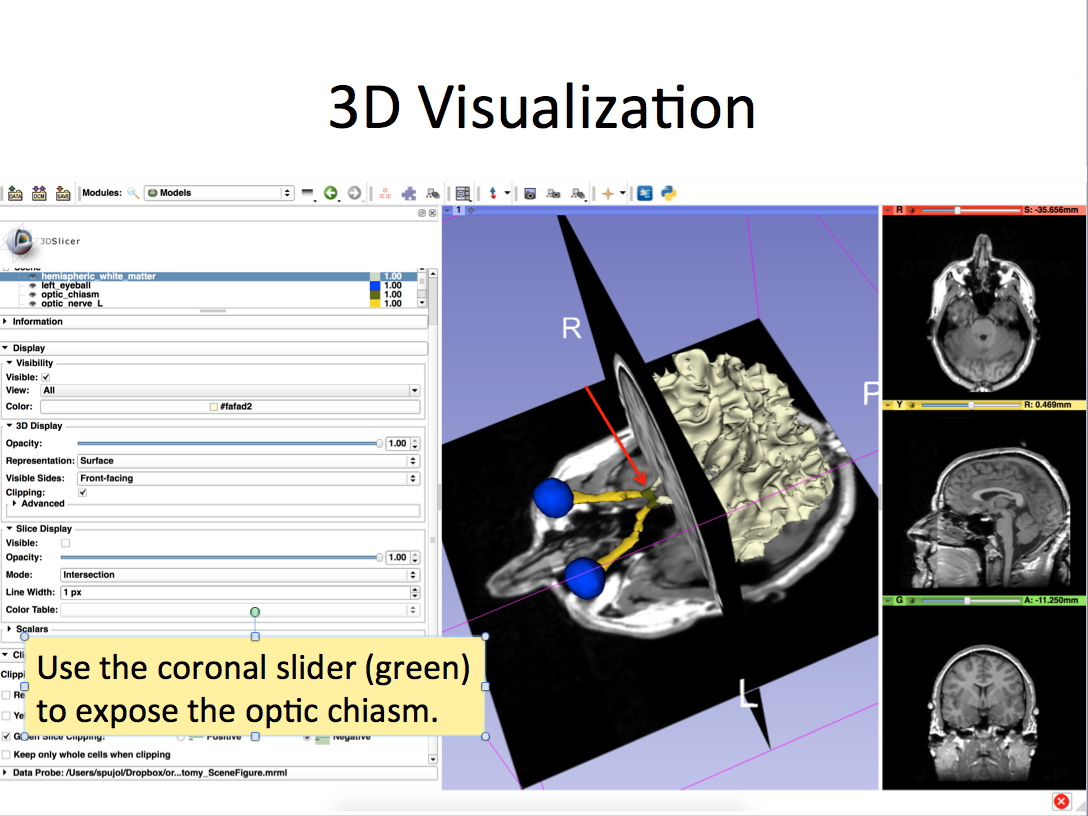Click the panel undock float icon
The width and height of the screenshot is (1088, 816).
click(422, 213)
